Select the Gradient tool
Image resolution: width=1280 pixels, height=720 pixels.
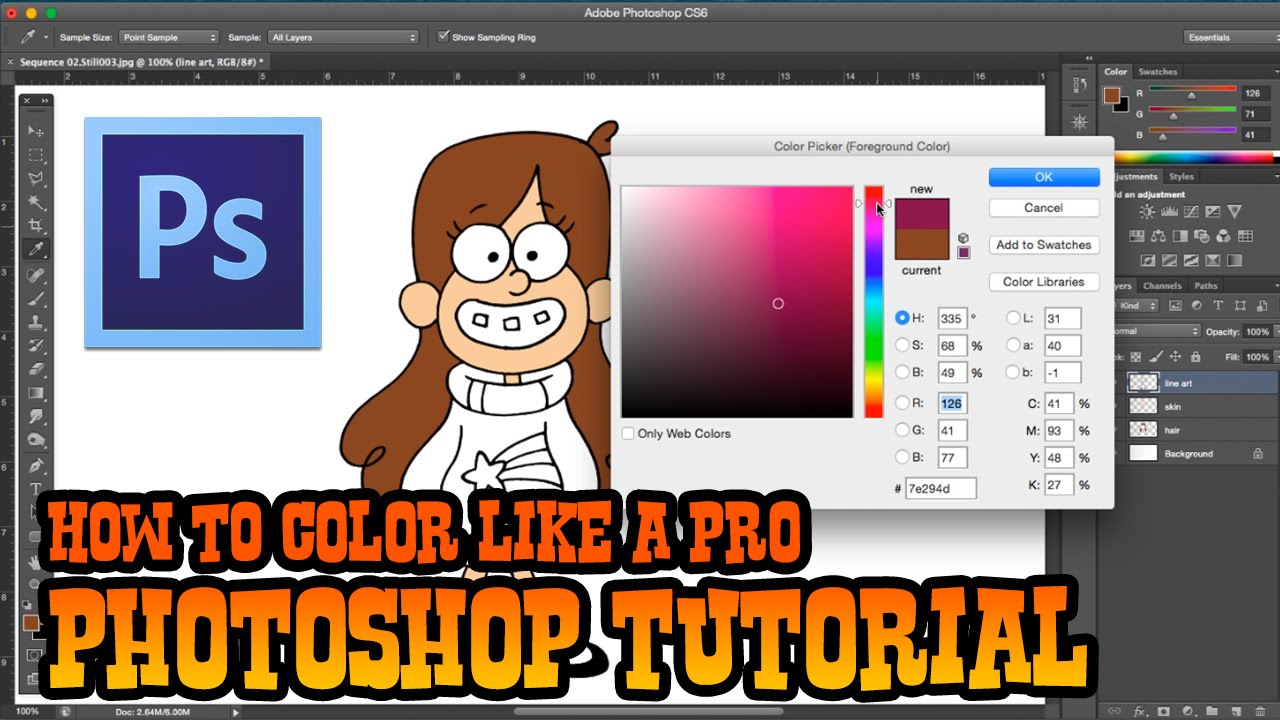36,393
